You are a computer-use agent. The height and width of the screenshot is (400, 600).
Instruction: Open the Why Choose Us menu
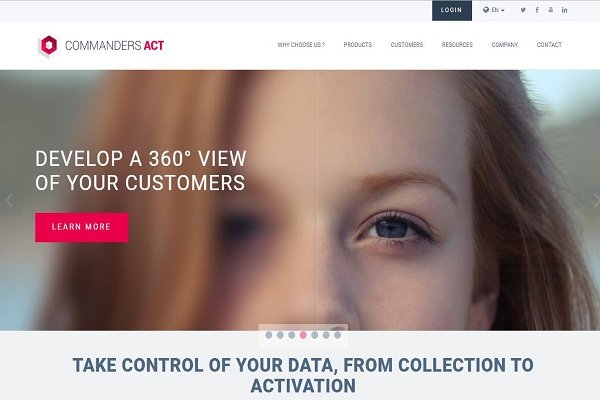pos(301,45)
